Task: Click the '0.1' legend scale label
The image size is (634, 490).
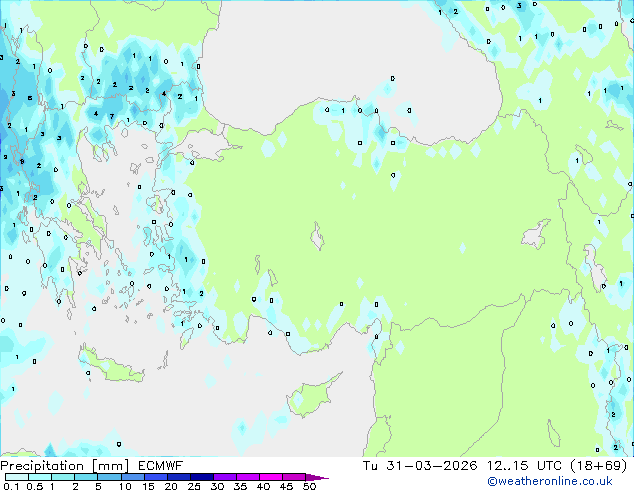Action: 12,486
